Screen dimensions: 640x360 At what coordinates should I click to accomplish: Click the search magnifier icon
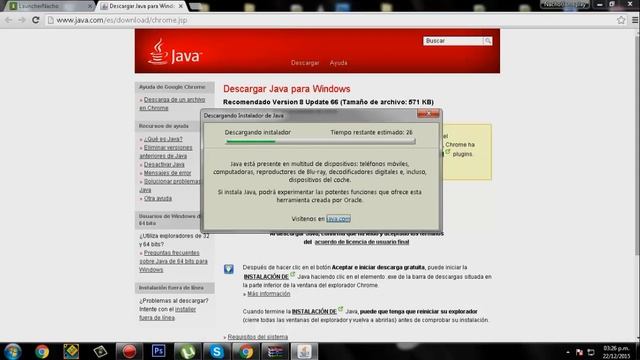pyautogui.click(x=487, y=41)
